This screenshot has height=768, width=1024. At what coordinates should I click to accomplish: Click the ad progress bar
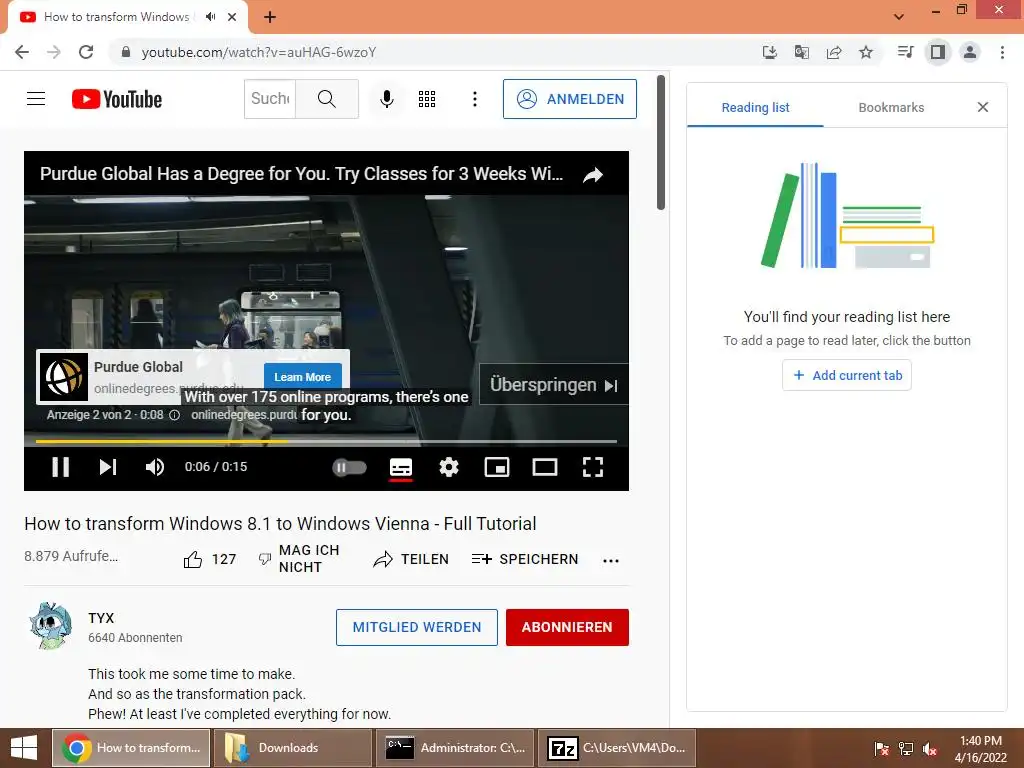coord(326,441)
